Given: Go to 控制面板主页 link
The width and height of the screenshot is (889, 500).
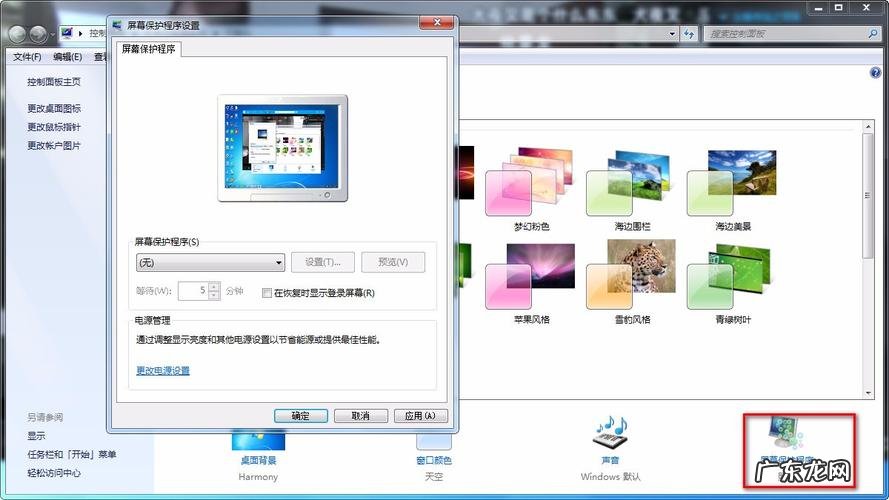Looking at the screenshot, I should pyautogui.click(x=54, y=82).
